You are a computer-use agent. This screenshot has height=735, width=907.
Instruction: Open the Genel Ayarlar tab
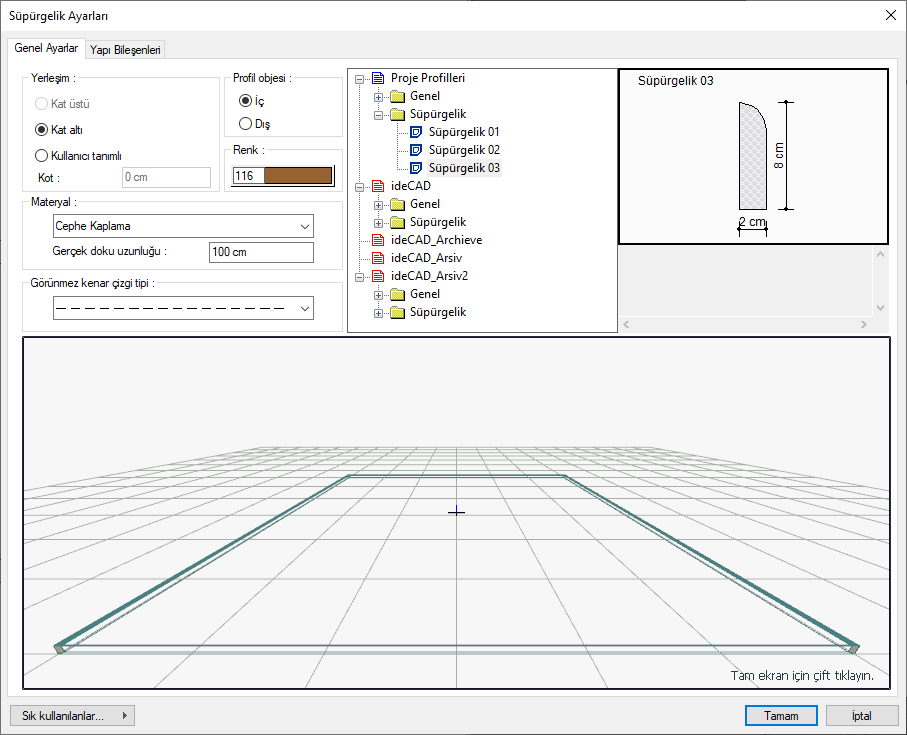point(46,48)
